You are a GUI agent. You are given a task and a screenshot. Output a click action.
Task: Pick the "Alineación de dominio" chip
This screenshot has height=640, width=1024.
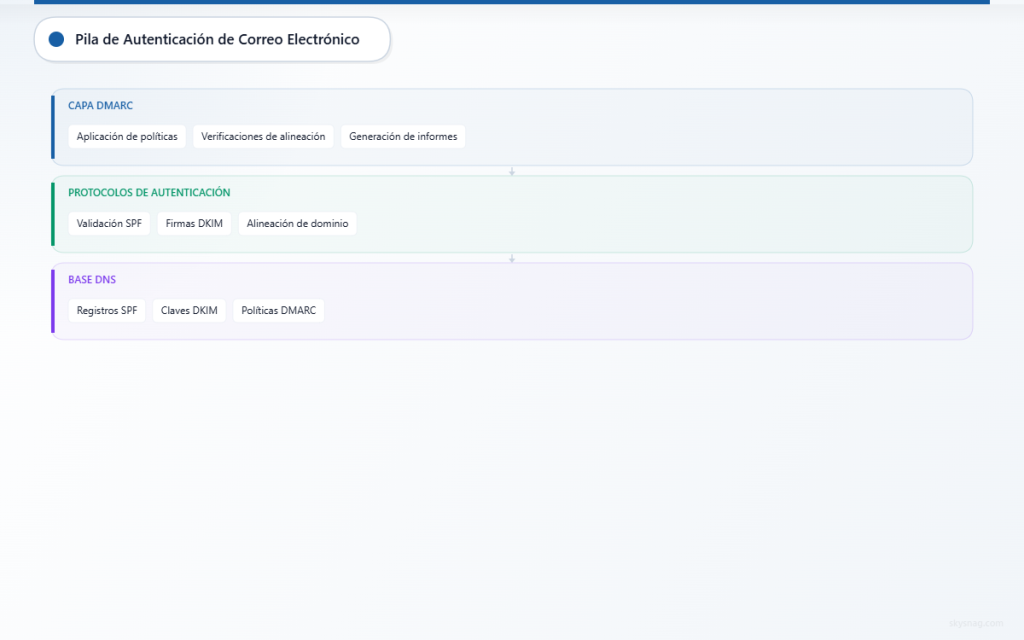[297, 224]
